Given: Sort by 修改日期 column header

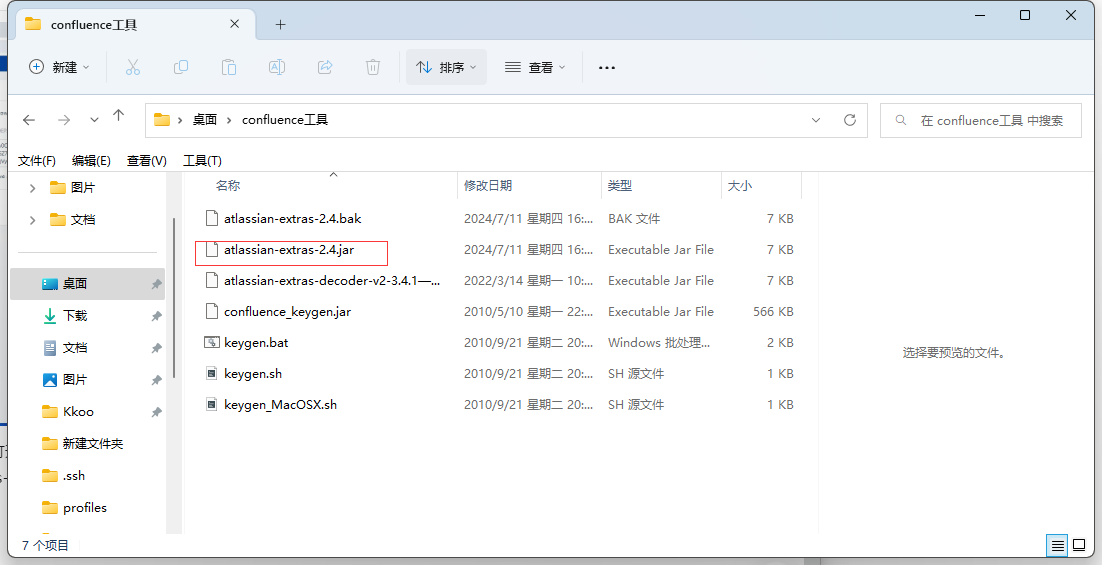Looking at the screenshot, I should pos(488,186).
